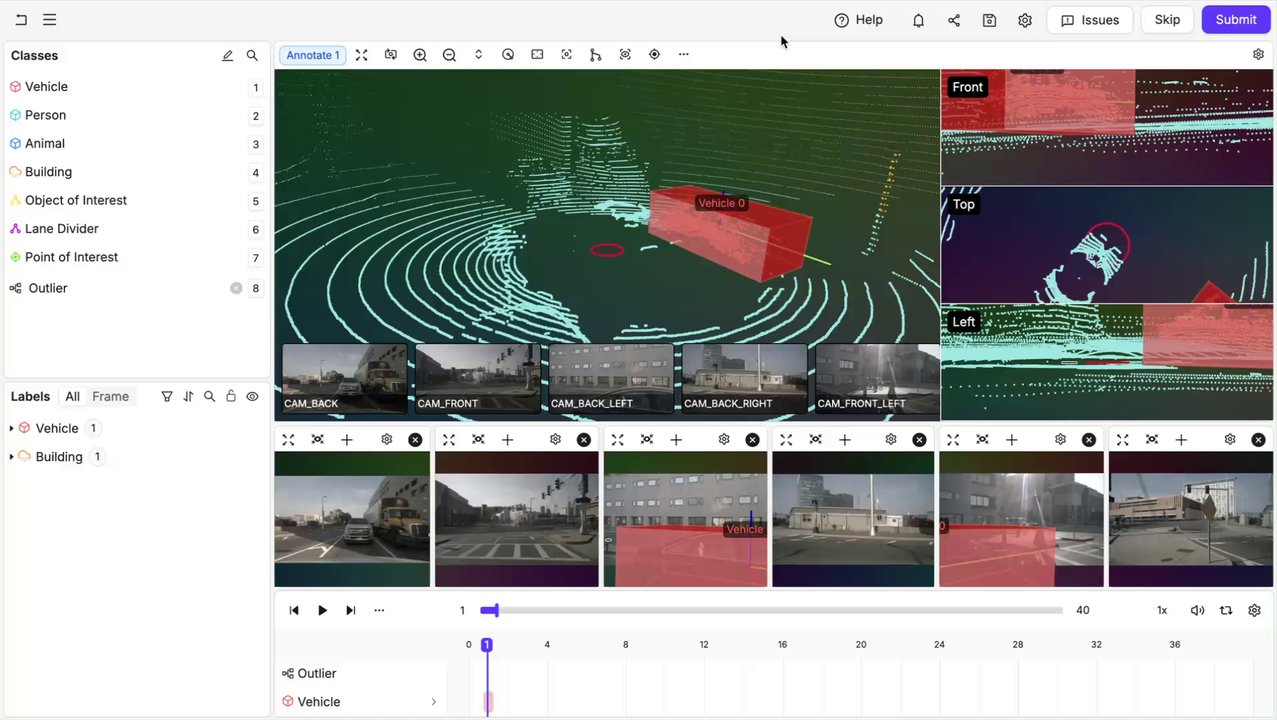This screenshot has height=720, width=1277.
Task: Click the target crosshair toolbar icon
Action: (654, 55)
